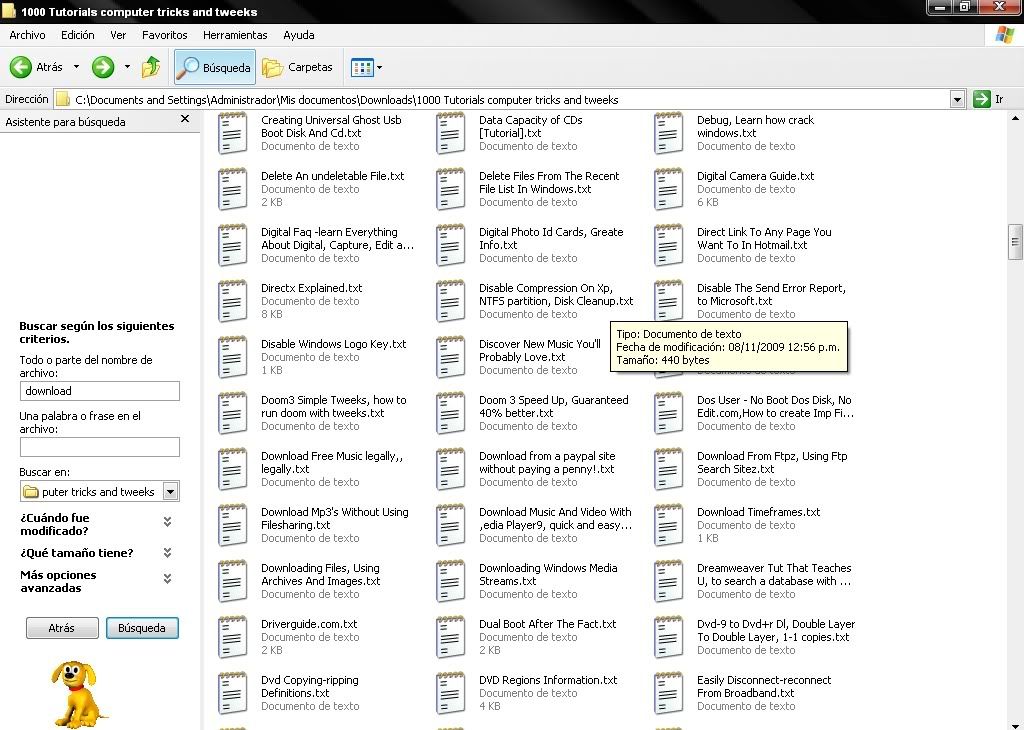Expand the ¿Qué tamaño tiene? section

click(167, 553)
